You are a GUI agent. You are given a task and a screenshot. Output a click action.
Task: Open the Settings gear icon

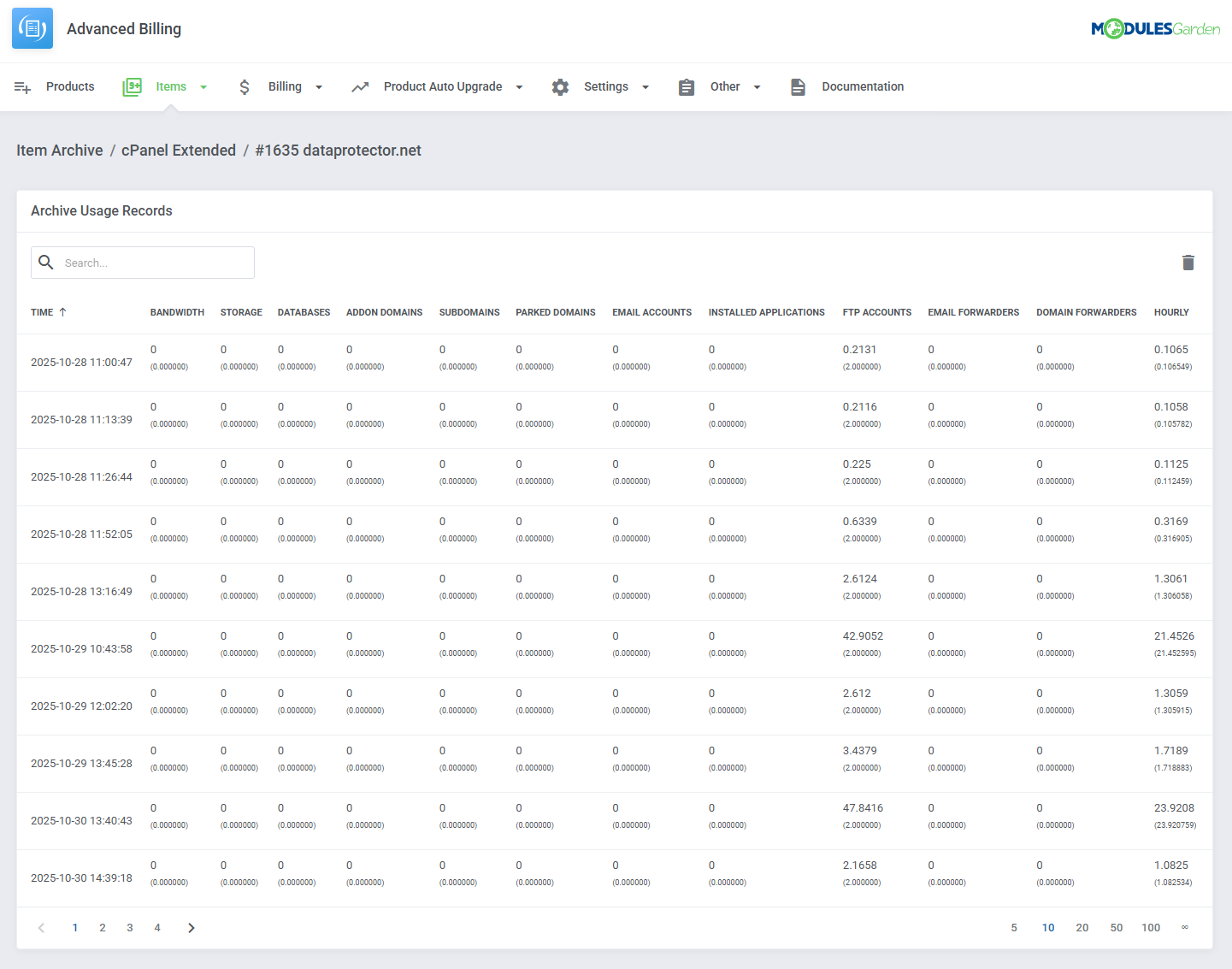[560, 86]
